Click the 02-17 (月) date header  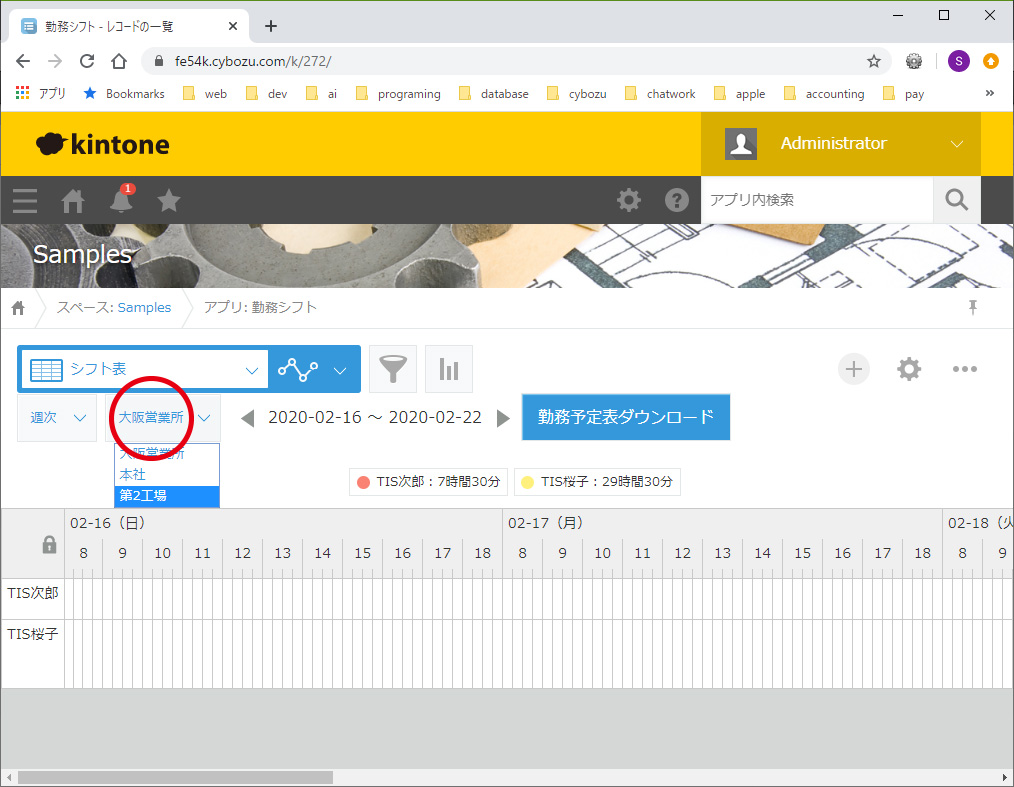click(x=545, y=523)
